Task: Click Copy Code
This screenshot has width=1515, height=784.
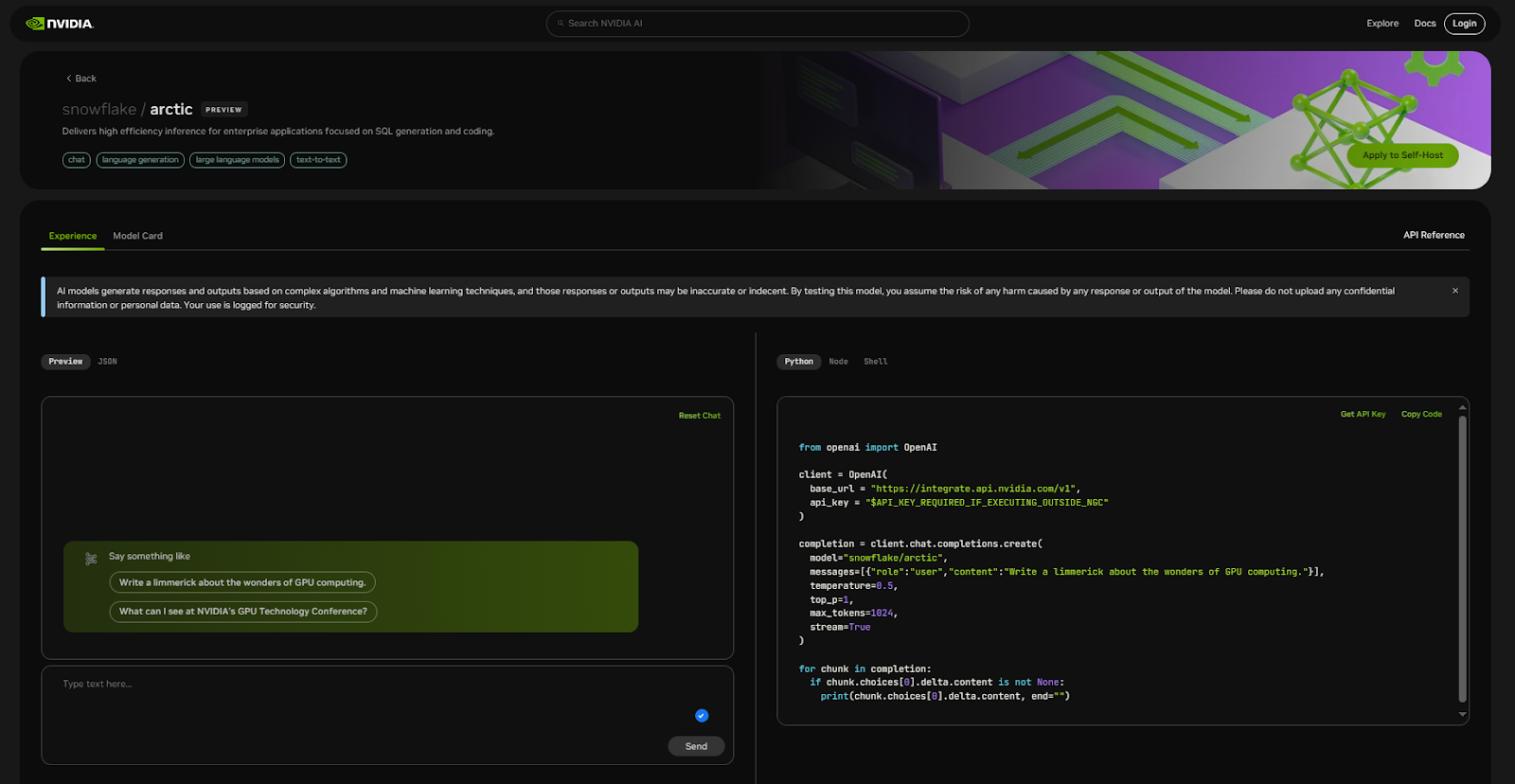Action: 1421,414
